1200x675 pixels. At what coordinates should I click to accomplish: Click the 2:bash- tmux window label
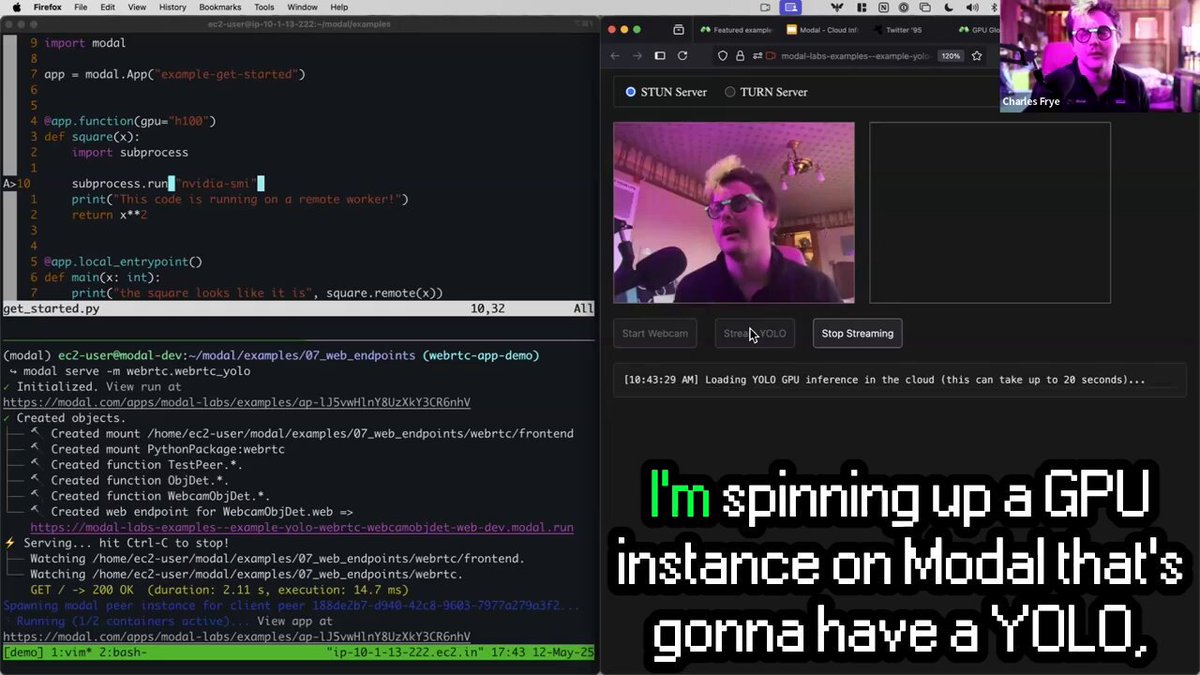tap(122, 652)
